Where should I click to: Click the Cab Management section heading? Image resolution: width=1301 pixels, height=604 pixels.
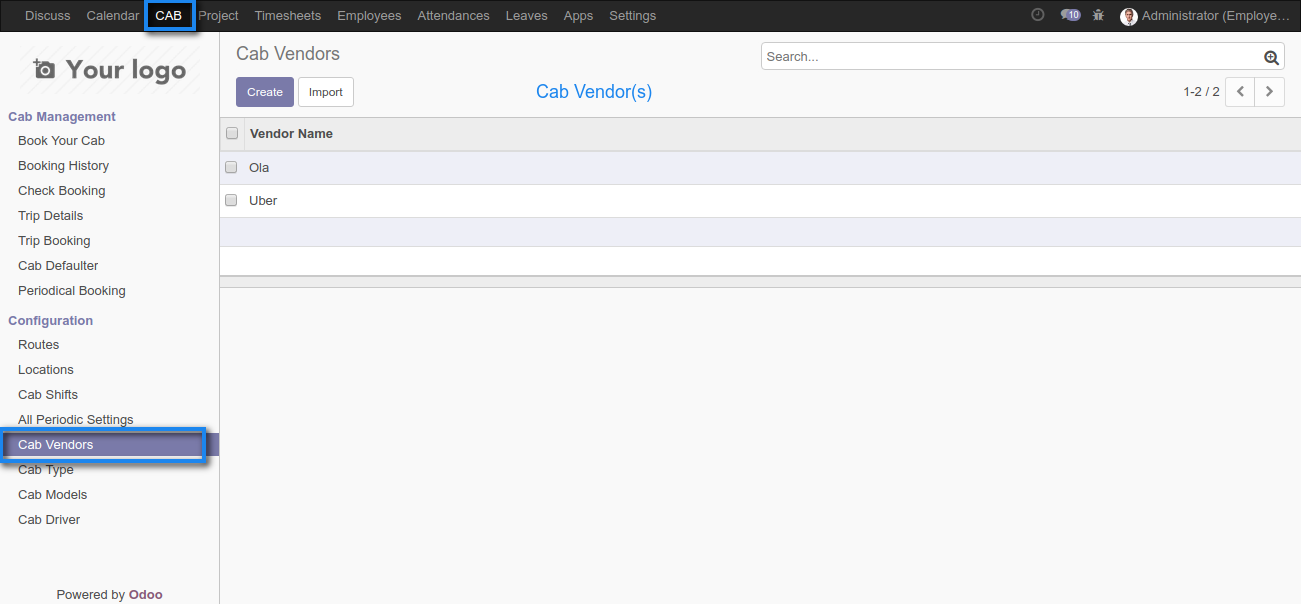click(x=62, y=117)
